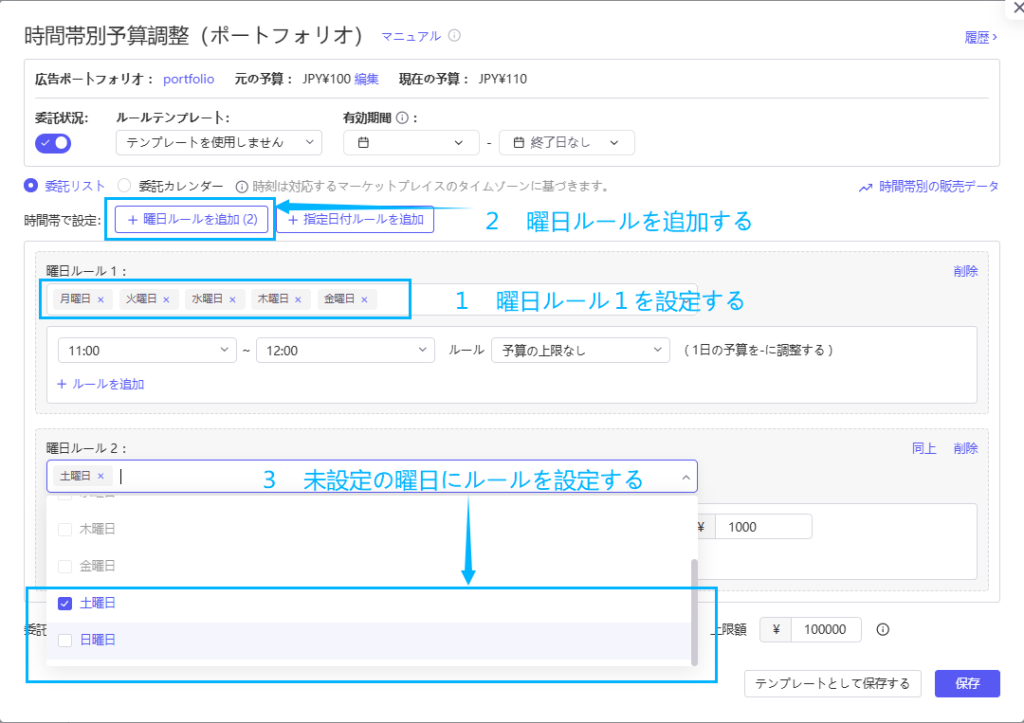Viewport: 1024px width, 723px height.
Task: Open the 終了日なし end date picker
Action: (x=566, y=142)
